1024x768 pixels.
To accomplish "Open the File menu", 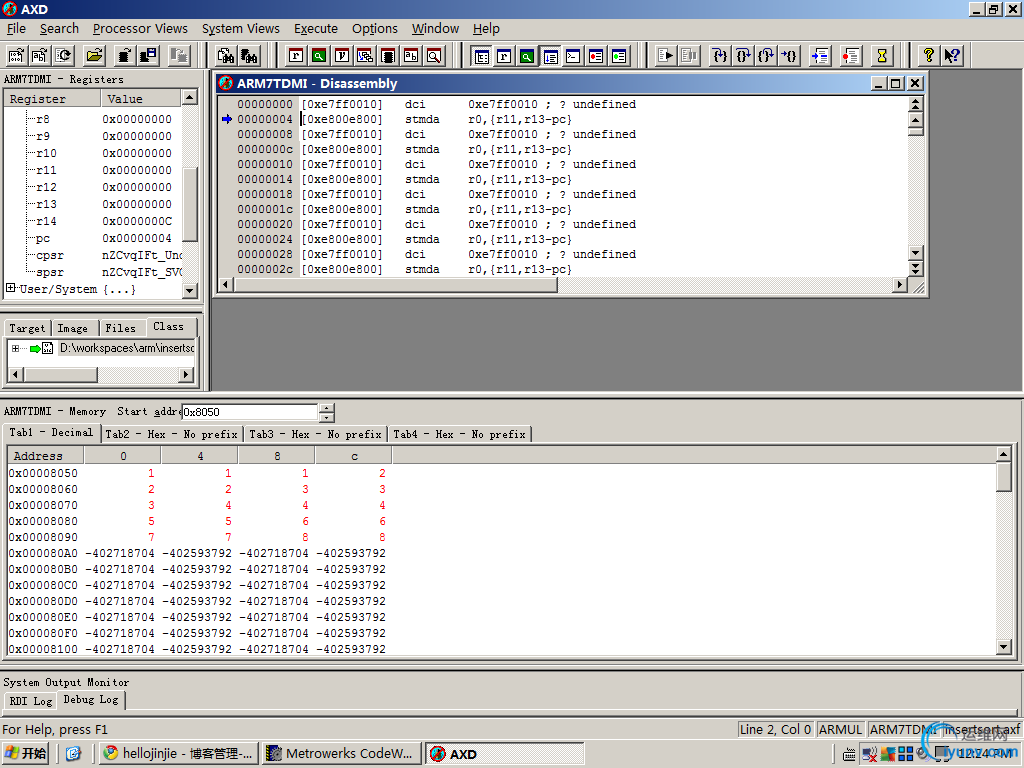I will pyautogui.click(x=16, y=29).
